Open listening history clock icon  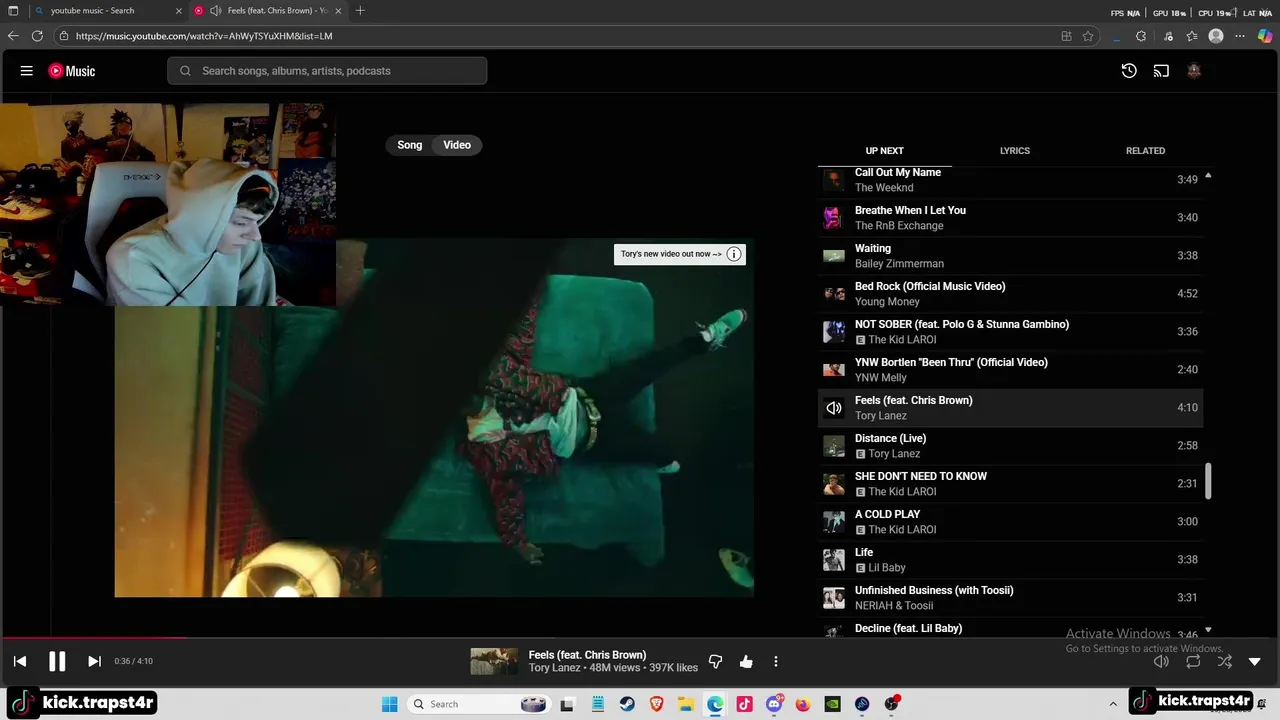(x=1129, y=71)
